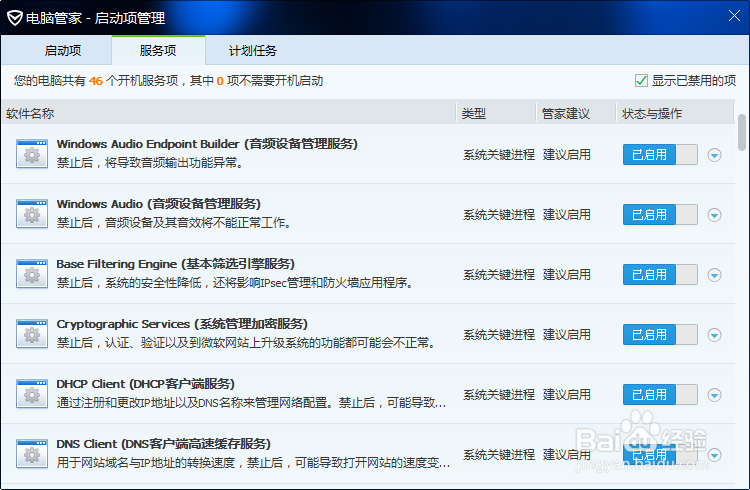750x490 pixels.
Task: Disable the Base Filtering Engine service switch
Action: [660, 275]
